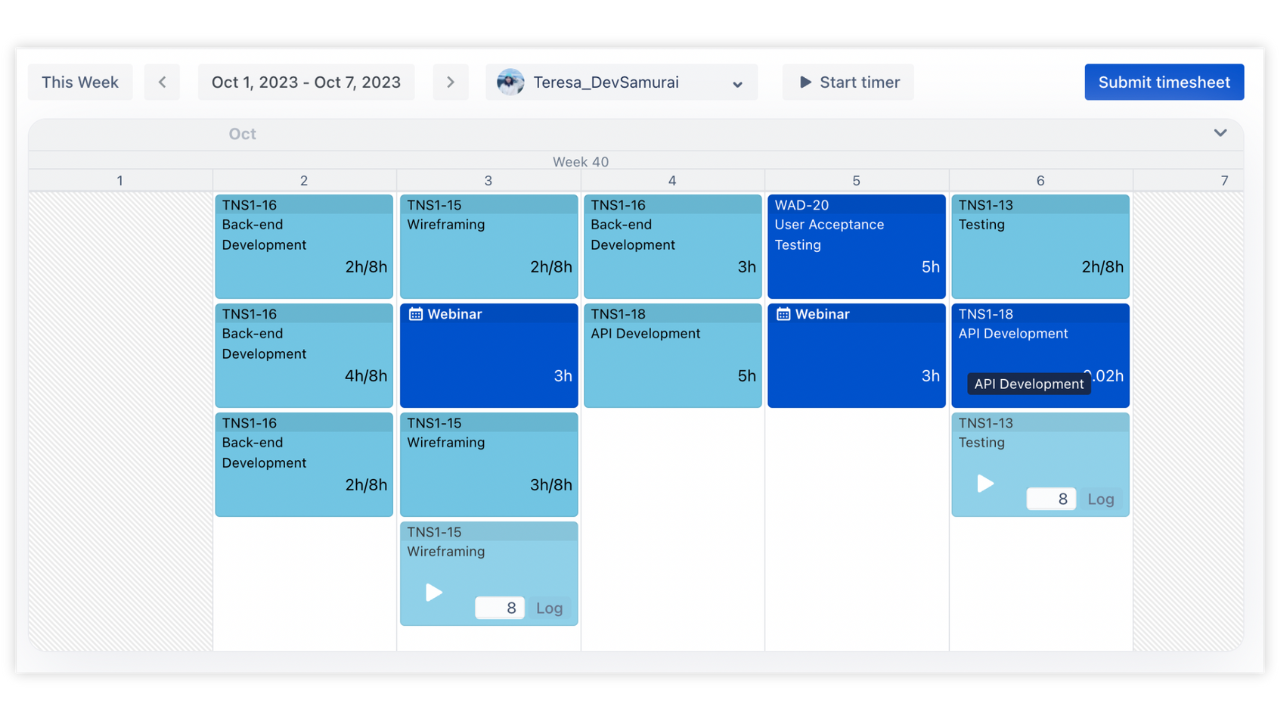Collapse the Oct month row with the chevron
This screenshot has width=1280, height=720.
(1220, 132)
